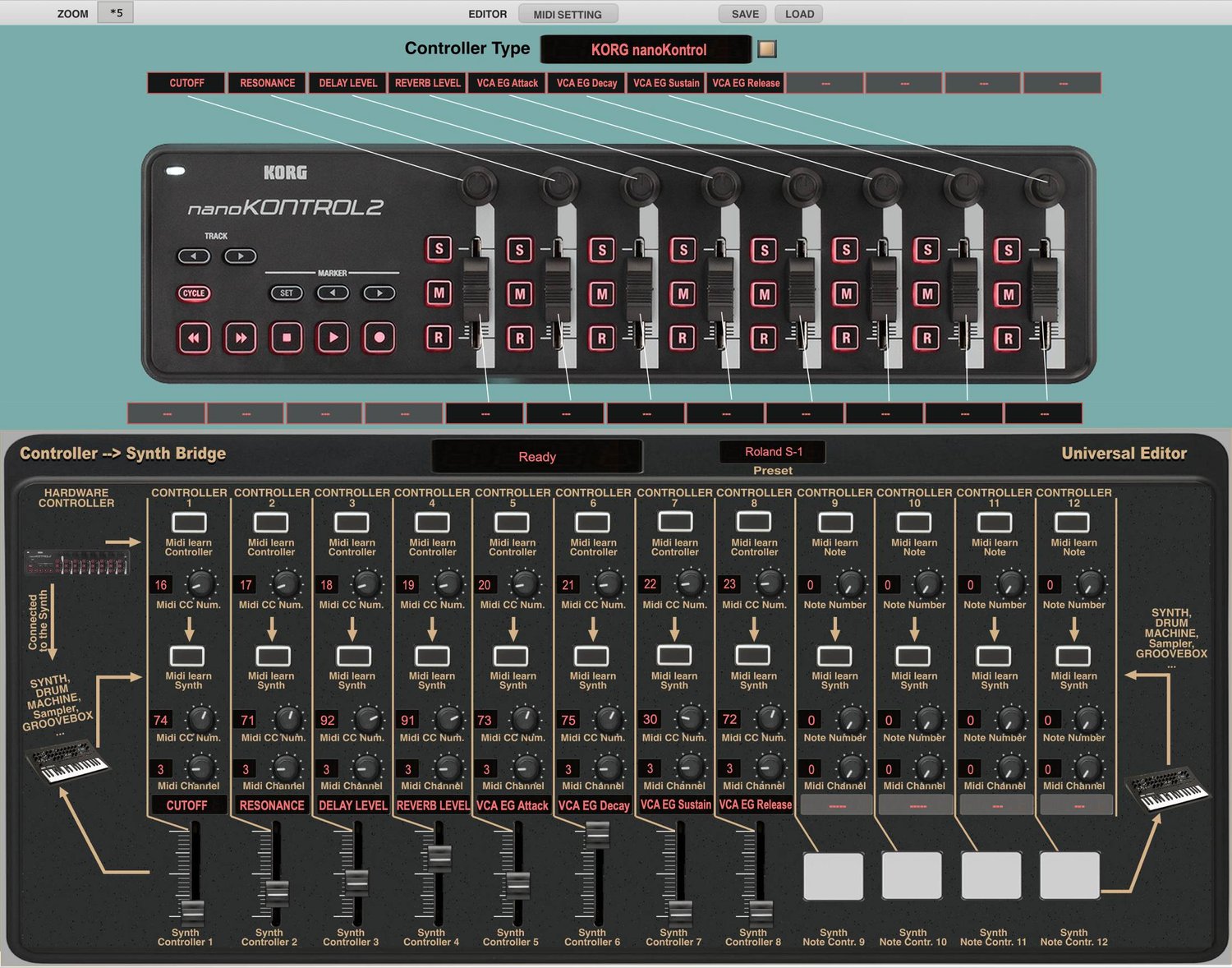The height and width of the screenshot is (968, 1232).
Task: Switch to the EDITOR tab
Action: (x=487, y=14)
